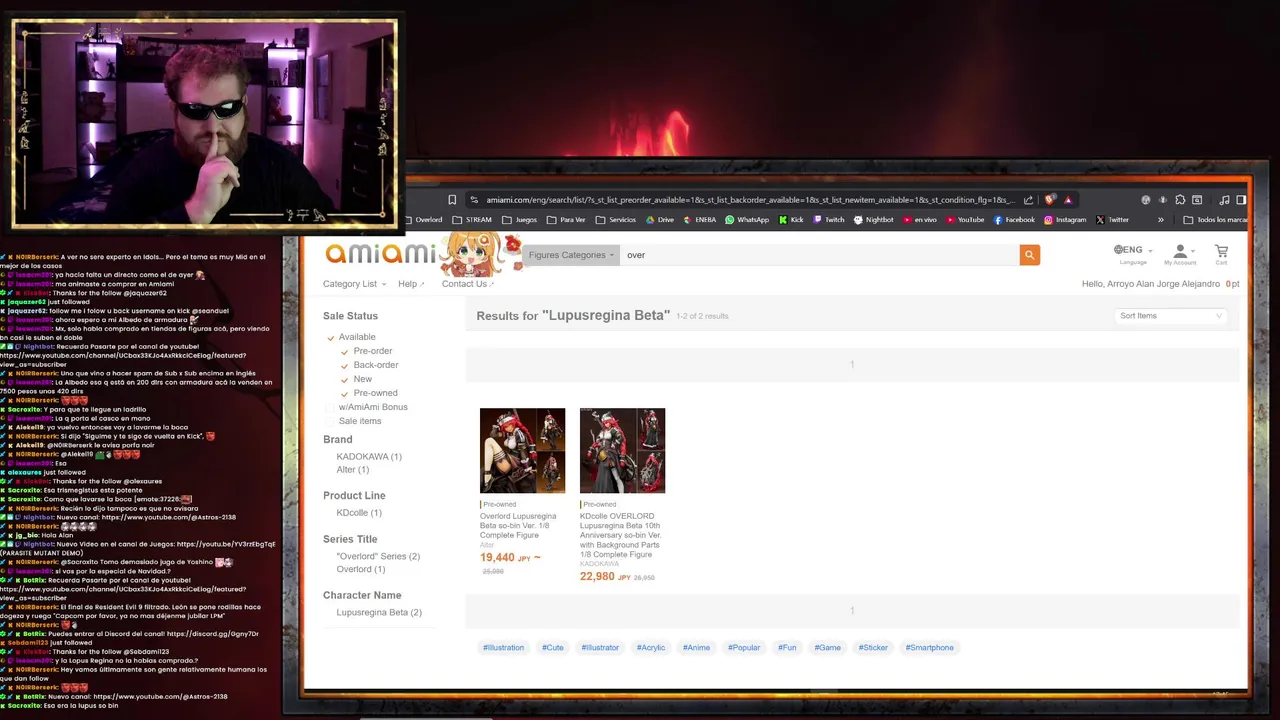The height and width of the screenshot is (720, 1280).
Task: Click the orange search magnifier button
Action: (1029, 255)
